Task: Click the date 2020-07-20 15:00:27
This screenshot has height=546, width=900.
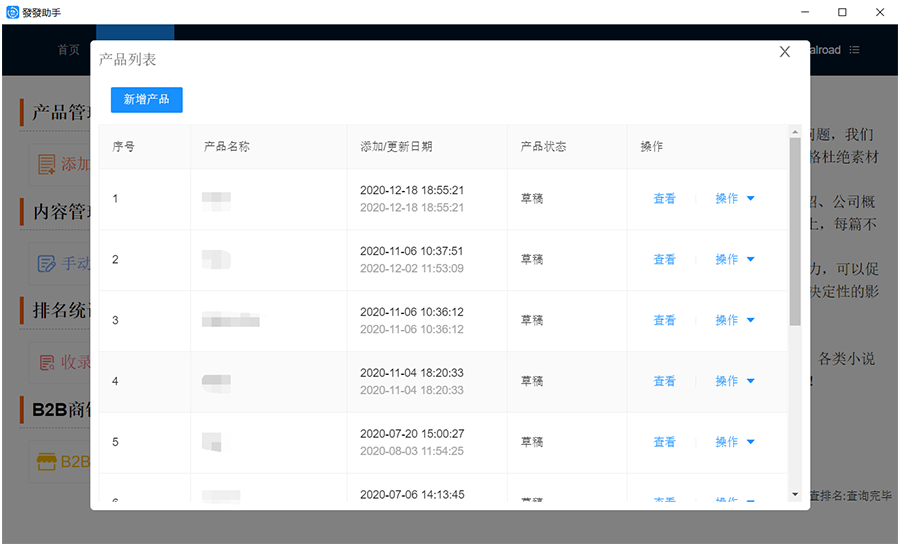Action: (412, 433)
